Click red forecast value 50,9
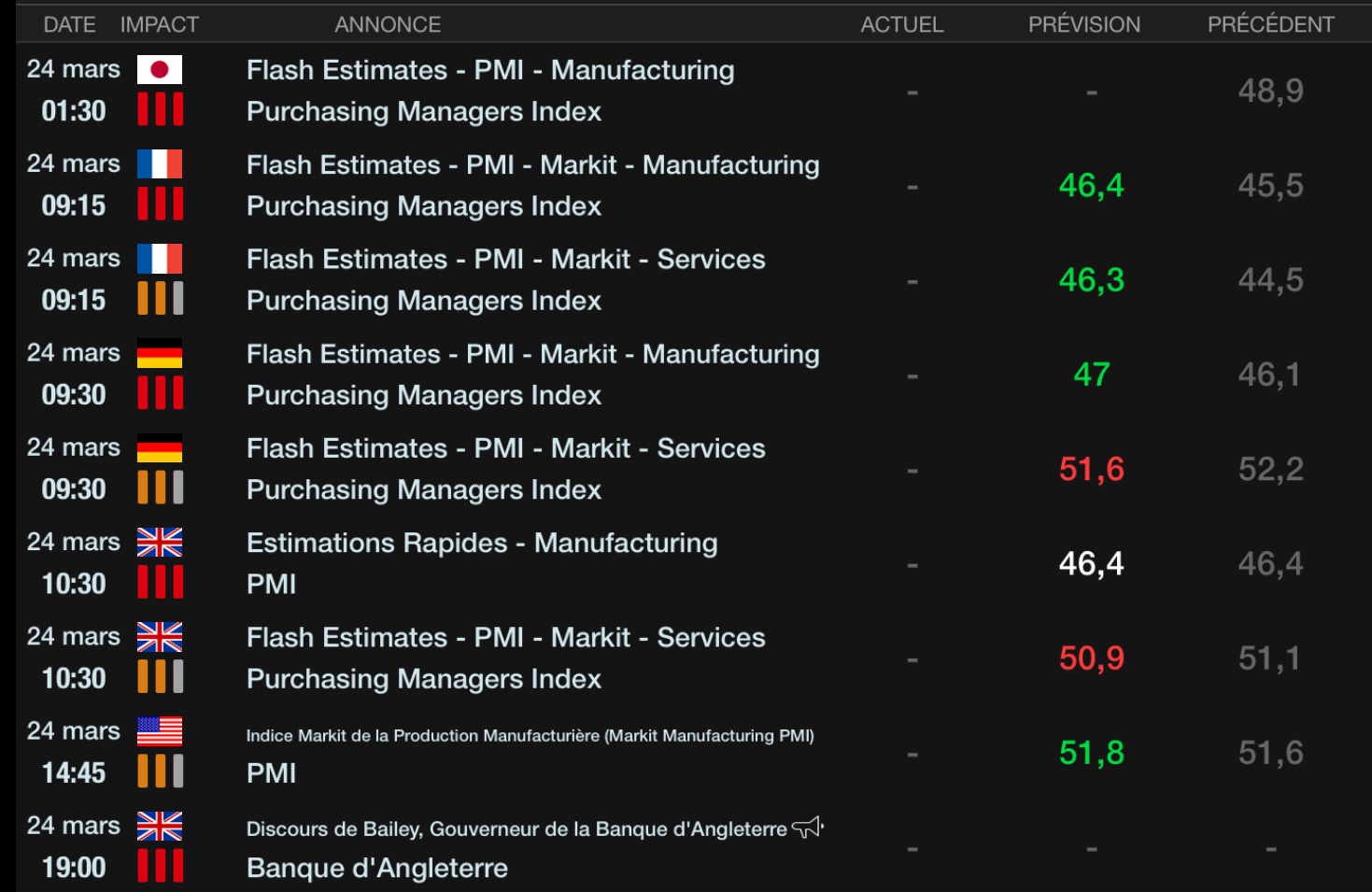 [1092, 658]
